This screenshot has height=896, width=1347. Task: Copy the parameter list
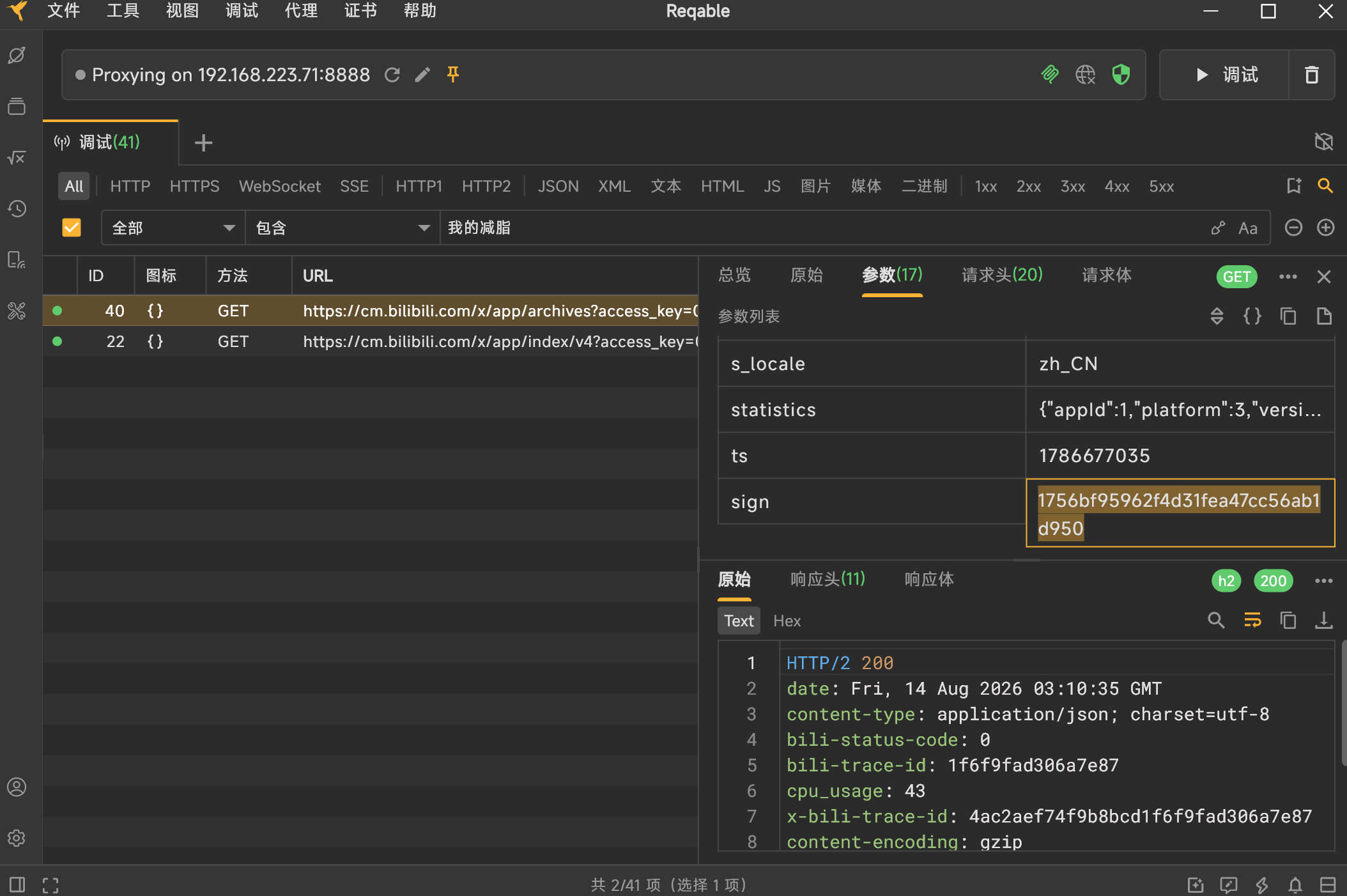[x=1288, y=316]
